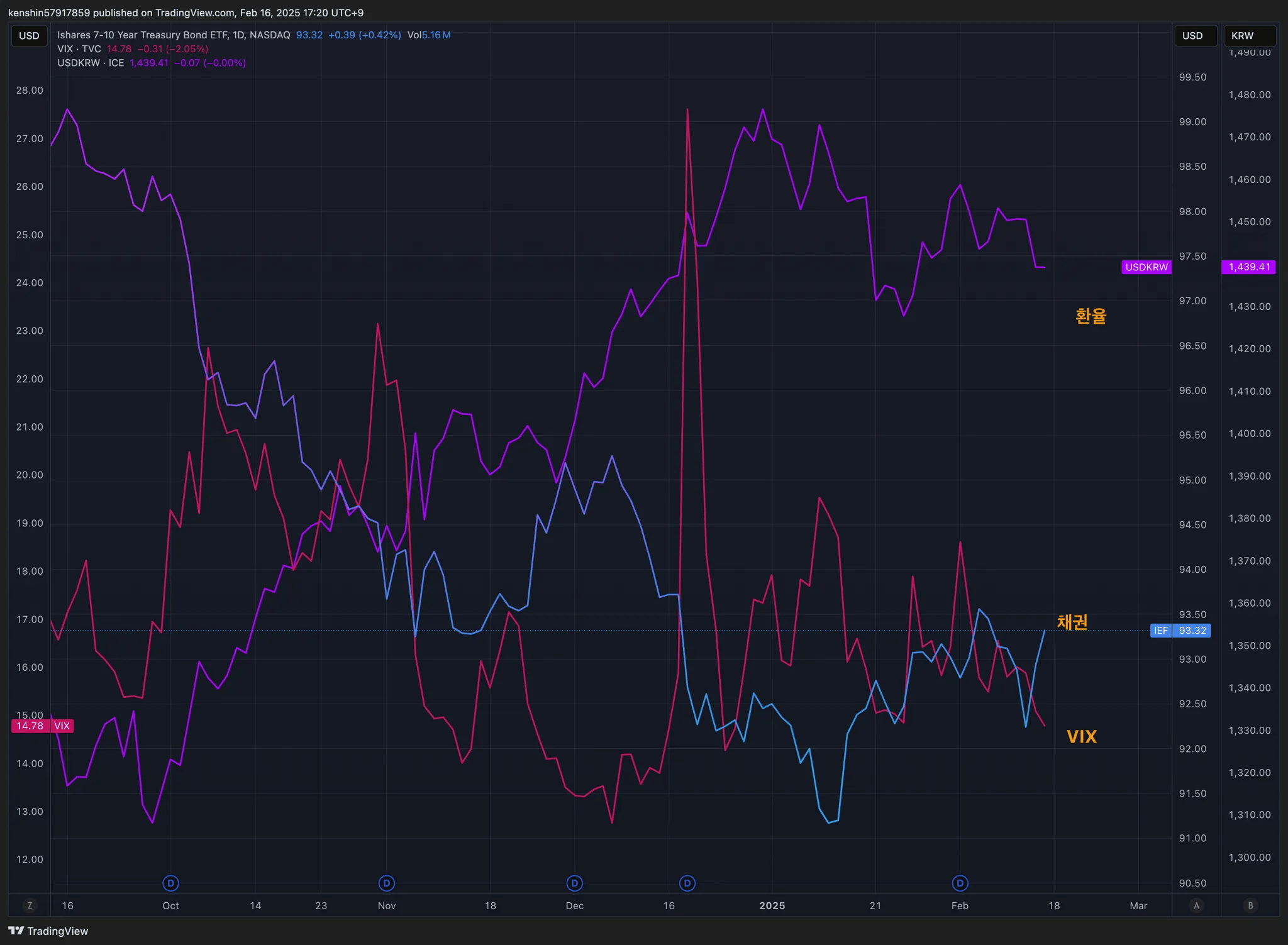The height and width of the screenshot is (945, 1288).
Task: Click the blue IEF 93.32 price label
Action: click(x=1180, y=630)
